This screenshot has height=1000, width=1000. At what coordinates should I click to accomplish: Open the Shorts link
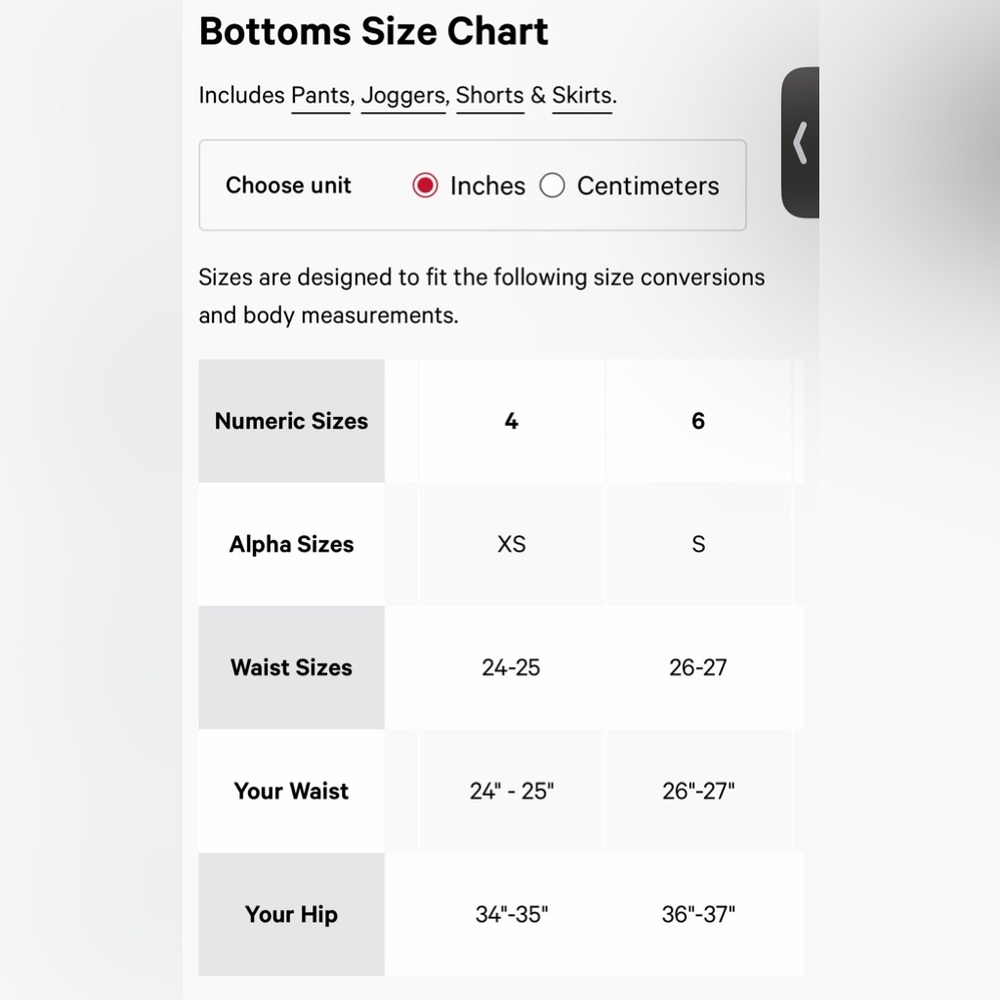click(x=490, y=96)
